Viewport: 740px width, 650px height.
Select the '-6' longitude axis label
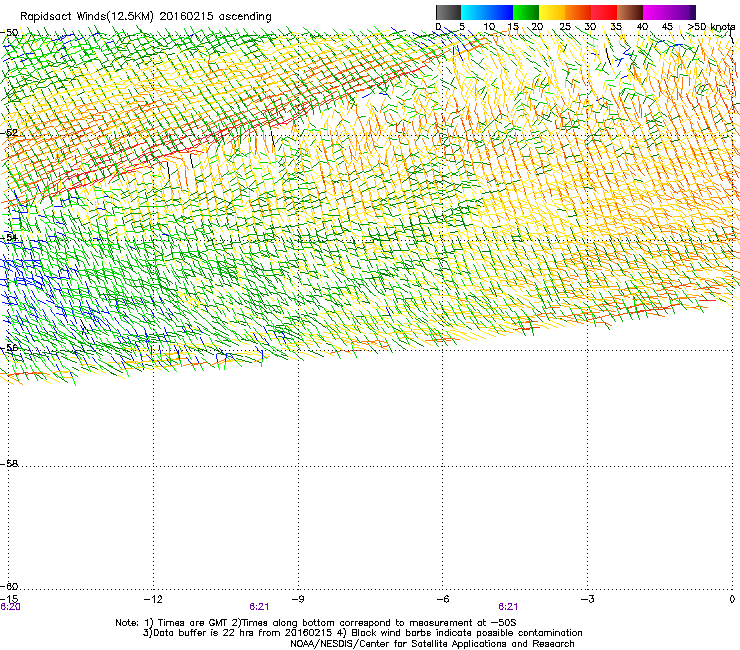(442, 599)
